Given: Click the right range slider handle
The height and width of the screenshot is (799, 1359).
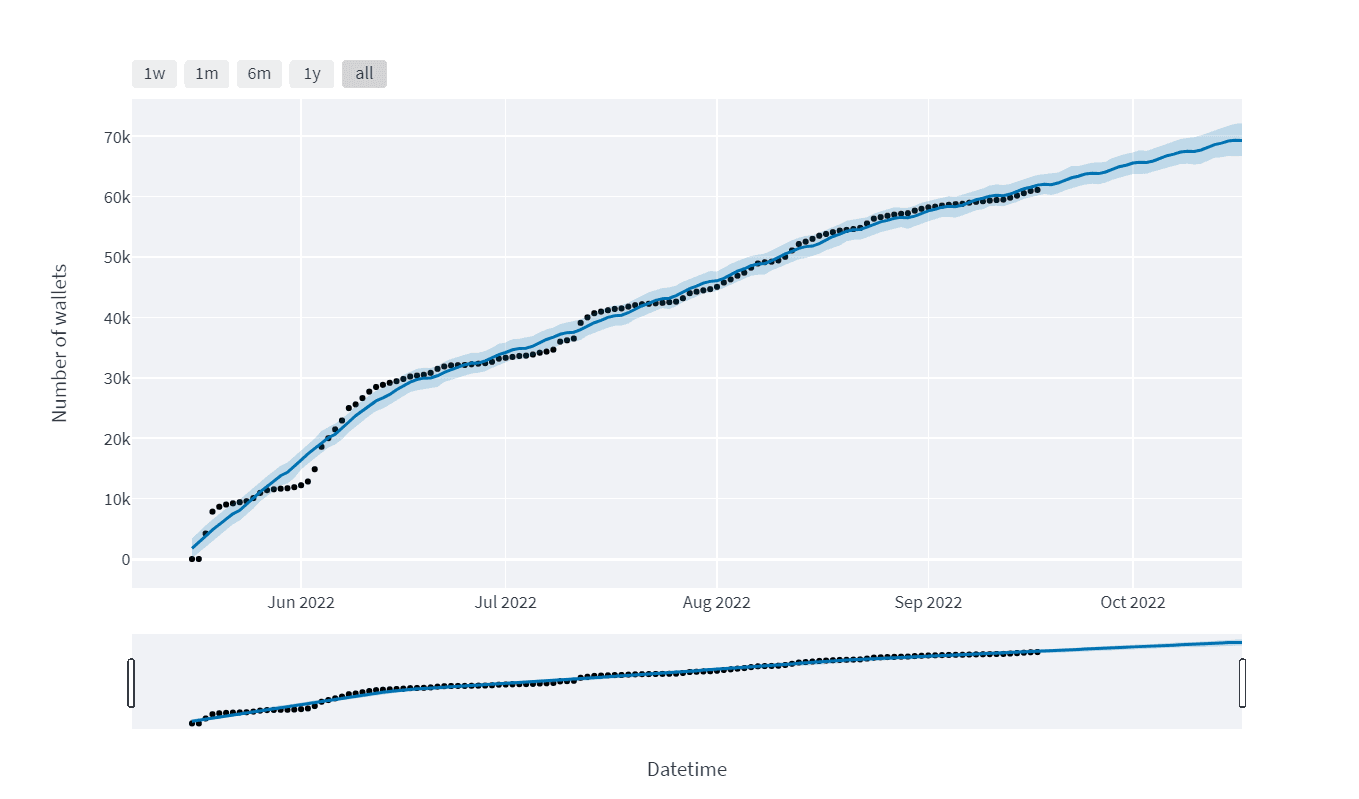Looking at the screenshot, I should click(x=1242, y=683).
